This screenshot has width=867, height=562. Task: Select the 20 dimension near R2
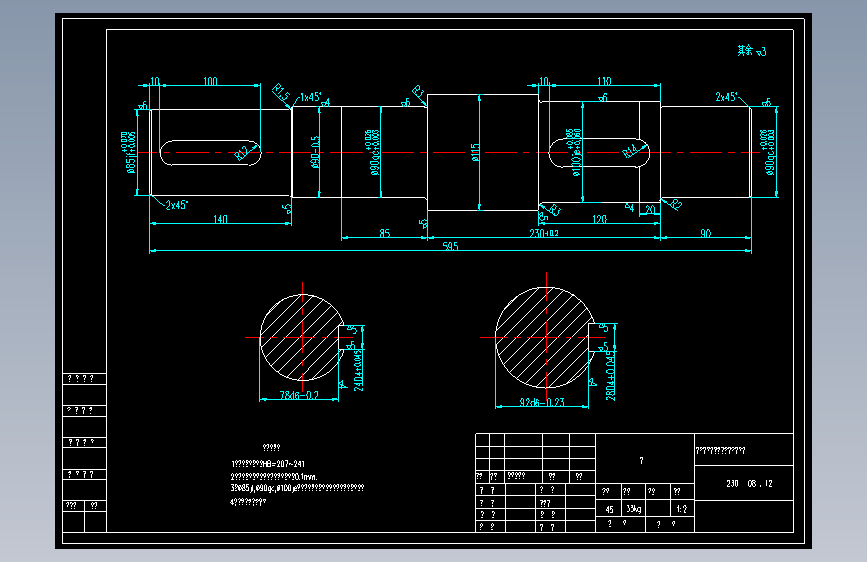point(650,209)
